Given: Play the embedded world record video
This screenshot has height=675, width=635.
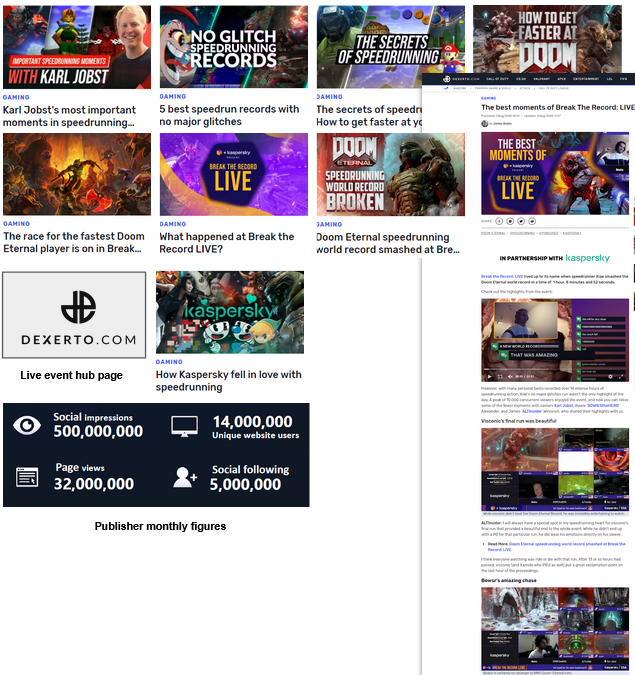Looking at the screenshot, I should (x=489, y=377).
